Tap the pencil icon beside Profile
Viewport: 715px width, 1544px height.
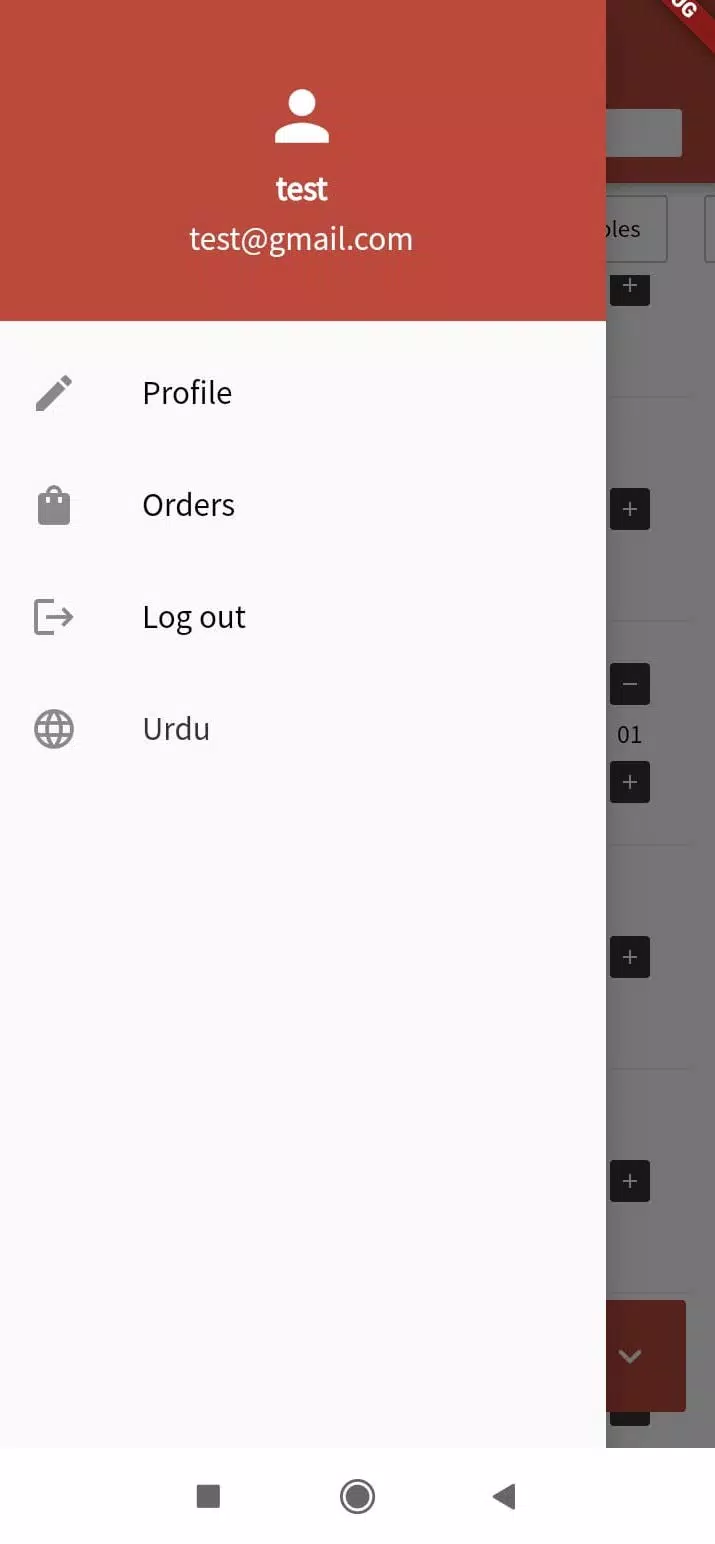point(54,393)
